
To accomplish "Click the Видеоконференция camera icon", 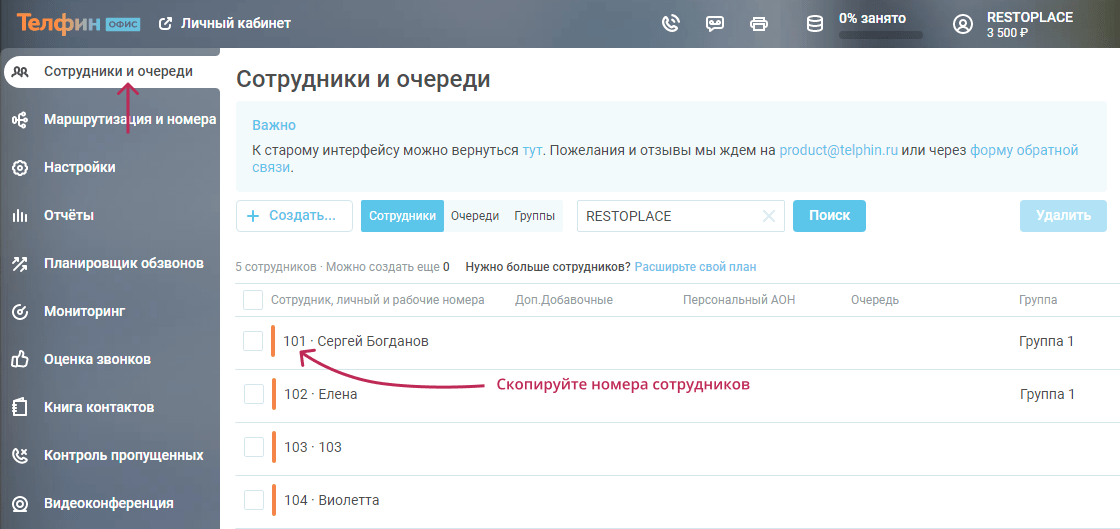I will (x=20, y=503).
